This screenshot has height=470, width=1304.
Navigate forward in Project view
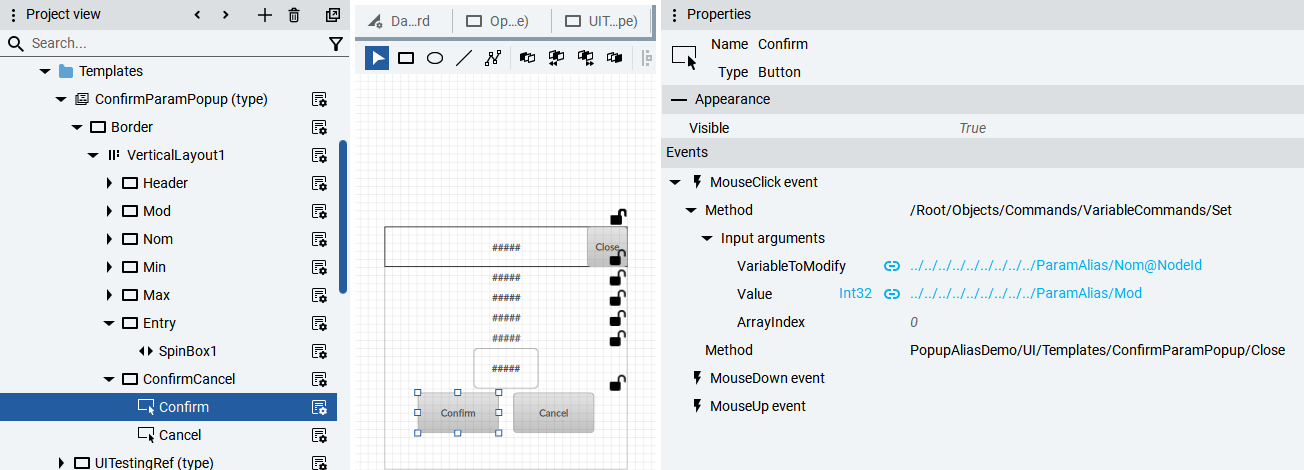[x=226, y=15]
